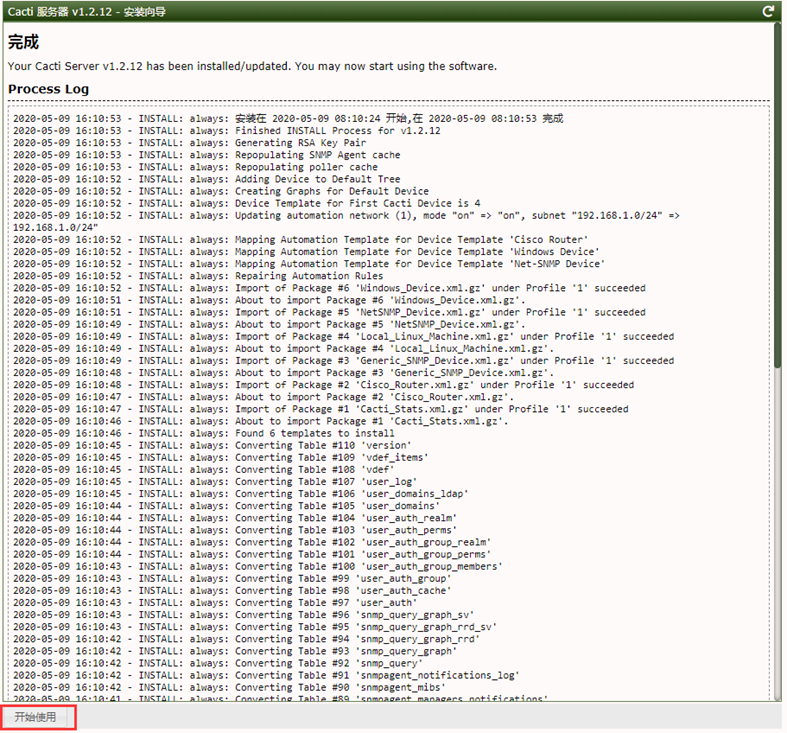
Task: Click log line mentioning 'Net-SNMP Device' template
Action: pyautogui.click(x=309, y=264)
